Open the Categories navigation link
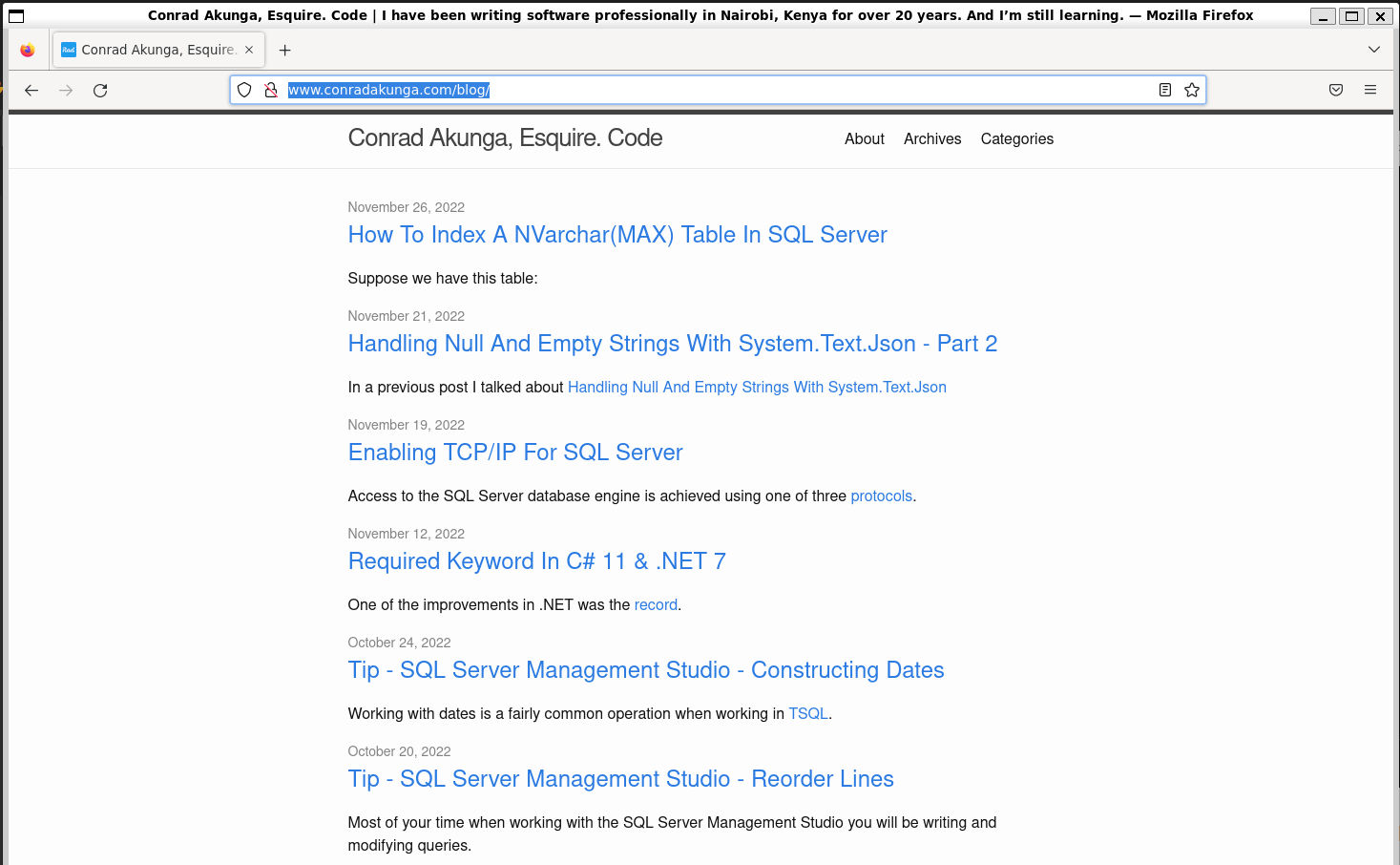 tap(1016, 138)
